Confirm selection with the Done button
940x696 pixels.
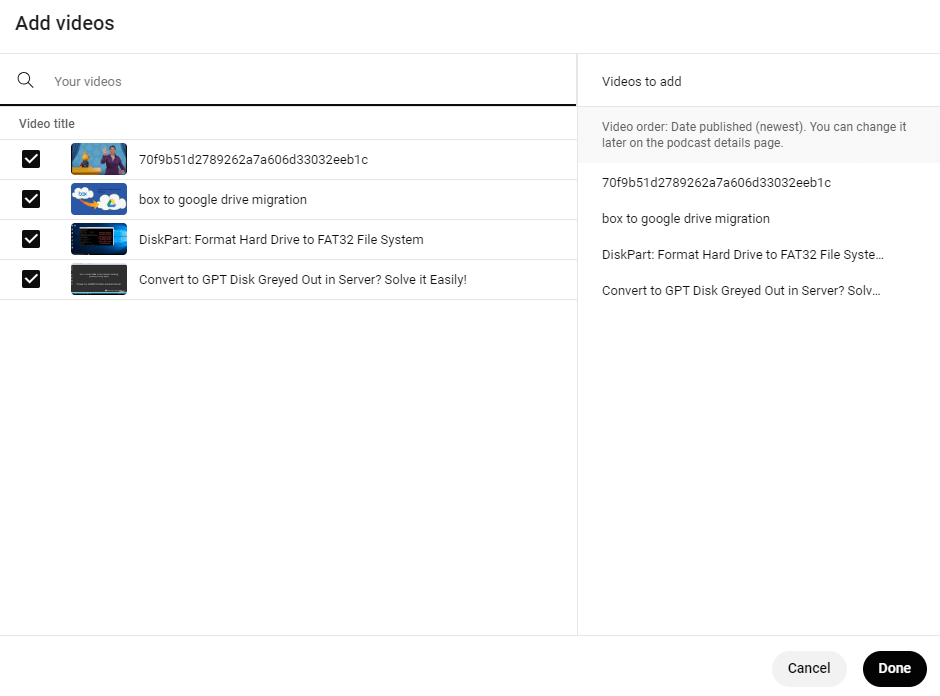tap(894, 669)
